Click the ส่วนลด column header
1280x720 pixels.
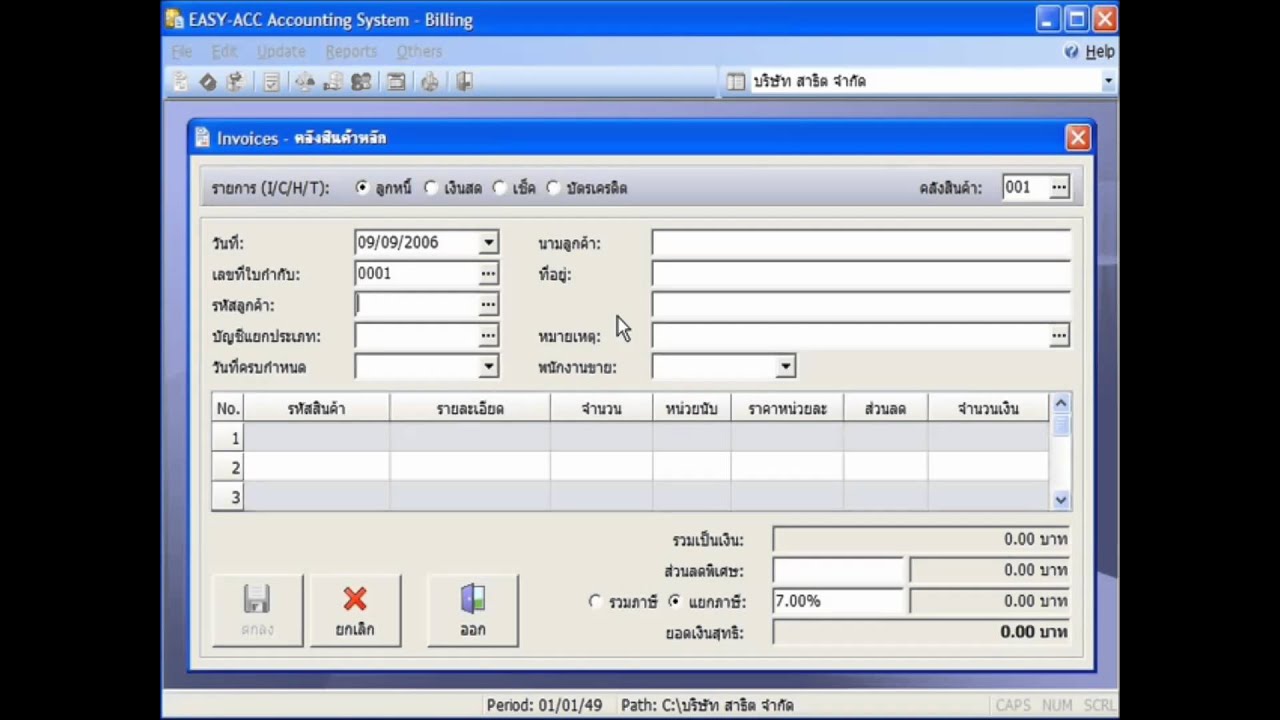[886, 408]
